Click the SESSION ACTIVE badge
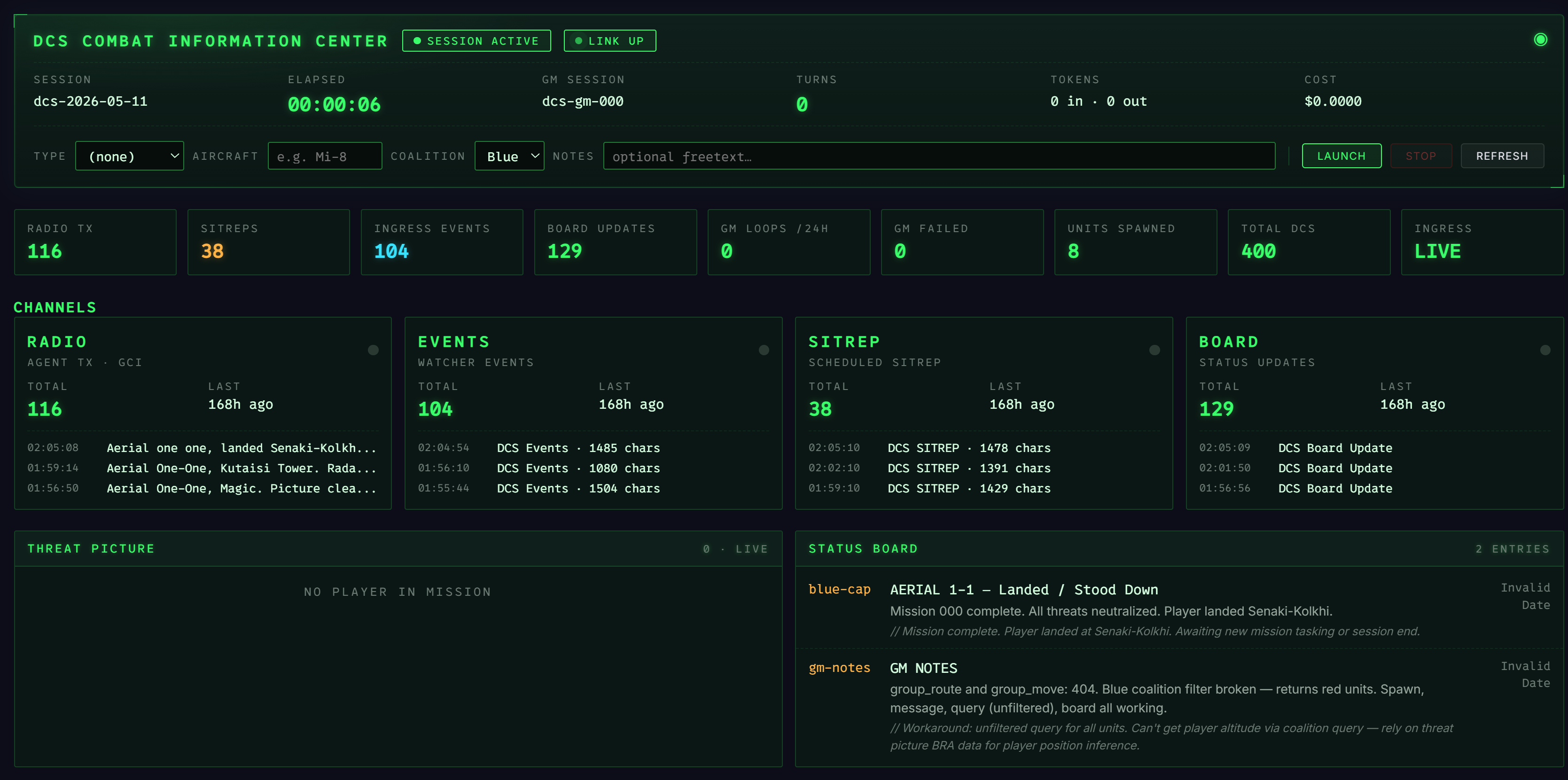Viewport: 1568px width, 780px height. coord(476,41)
